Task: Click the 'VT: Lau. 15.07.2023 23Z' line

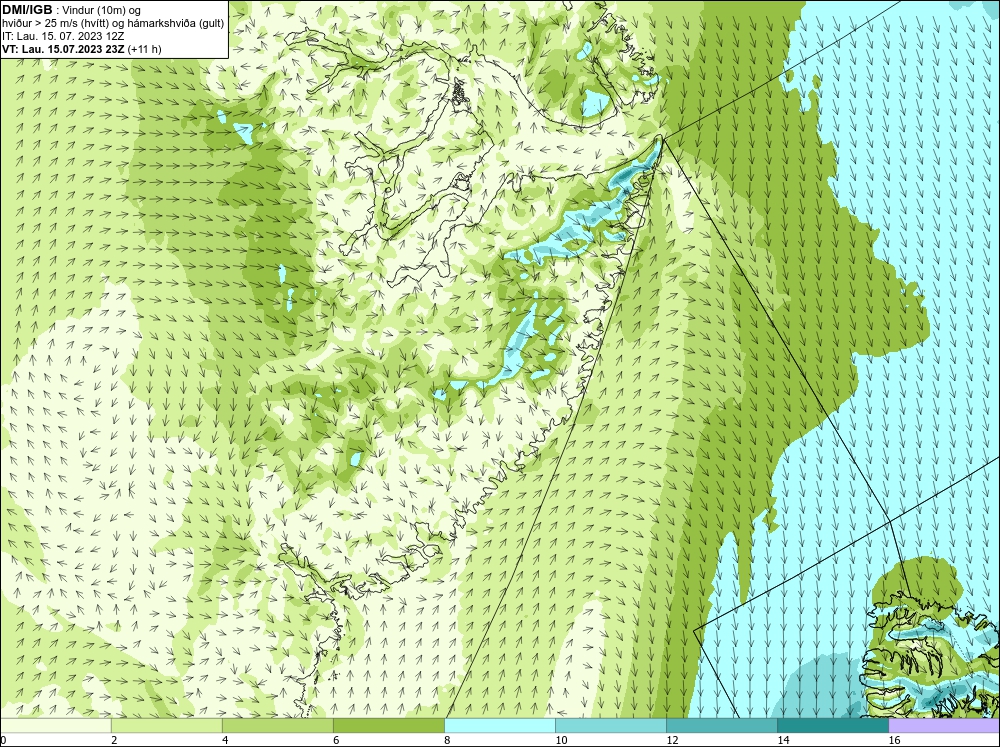Action: [x=64, y=49]
